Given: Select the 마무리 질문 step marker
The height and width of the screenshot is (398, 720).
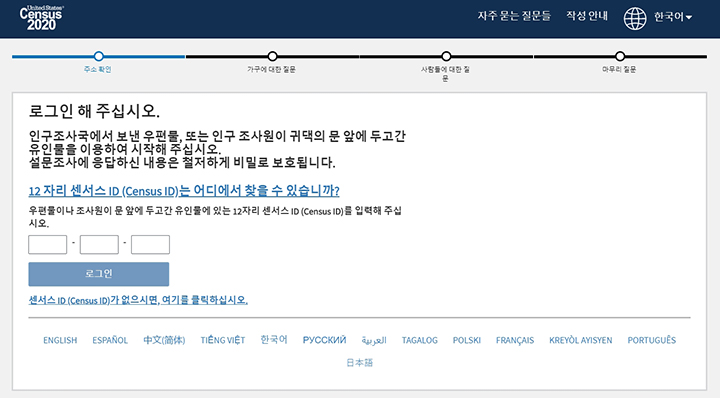Looking at the screenshot, I should pos(620,56).
